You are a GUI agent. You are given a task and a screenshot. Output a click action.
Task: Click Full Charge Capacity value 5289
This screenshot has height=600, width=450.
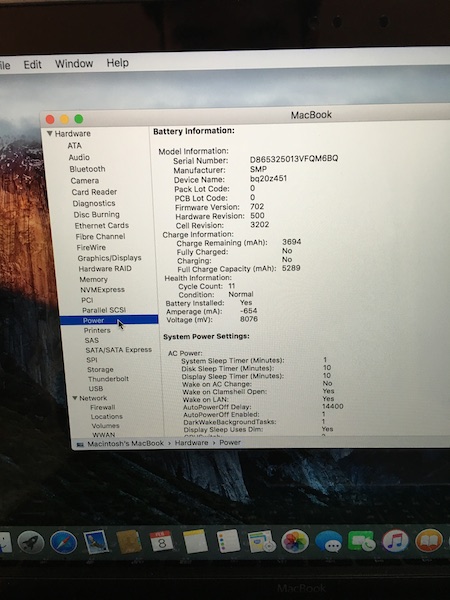(x=291, y=268)
